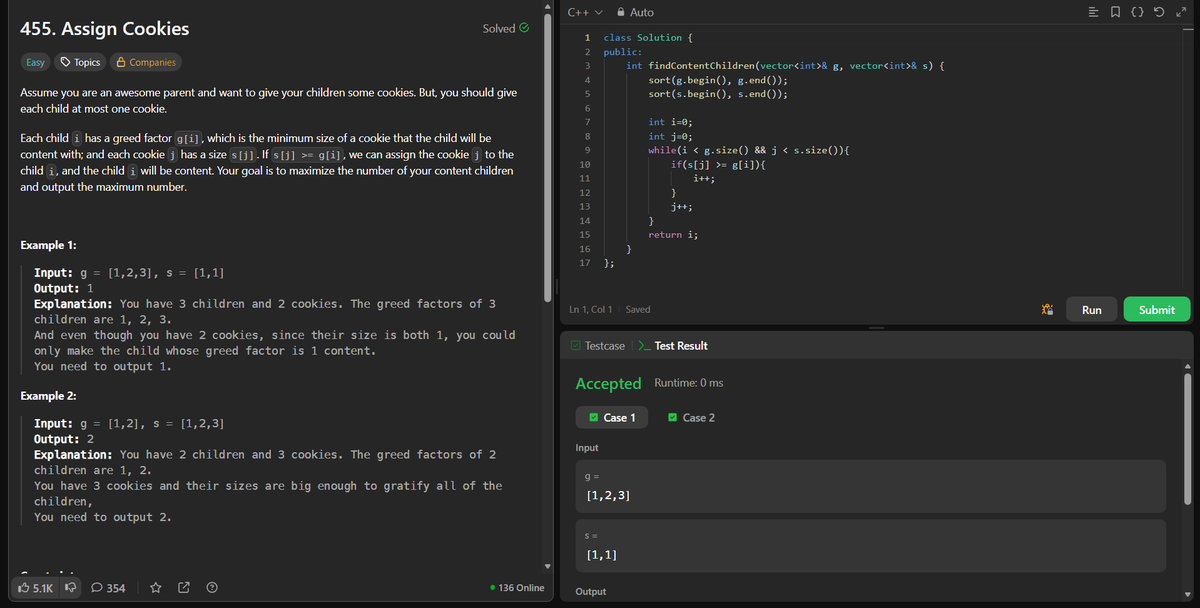Screen dimensions: 1200x608
Task: Click the g input value [1,2,3] field
Action: click(x=871, y=486)
